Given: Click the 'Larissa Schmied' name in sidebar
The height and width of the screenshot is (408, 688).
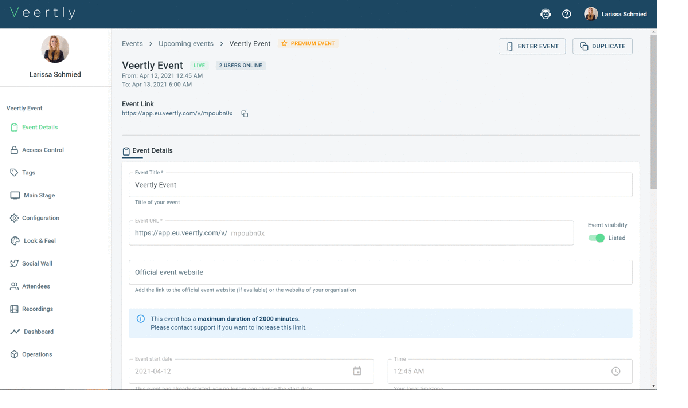Looking at the screenshot, I should pos(55,75).
